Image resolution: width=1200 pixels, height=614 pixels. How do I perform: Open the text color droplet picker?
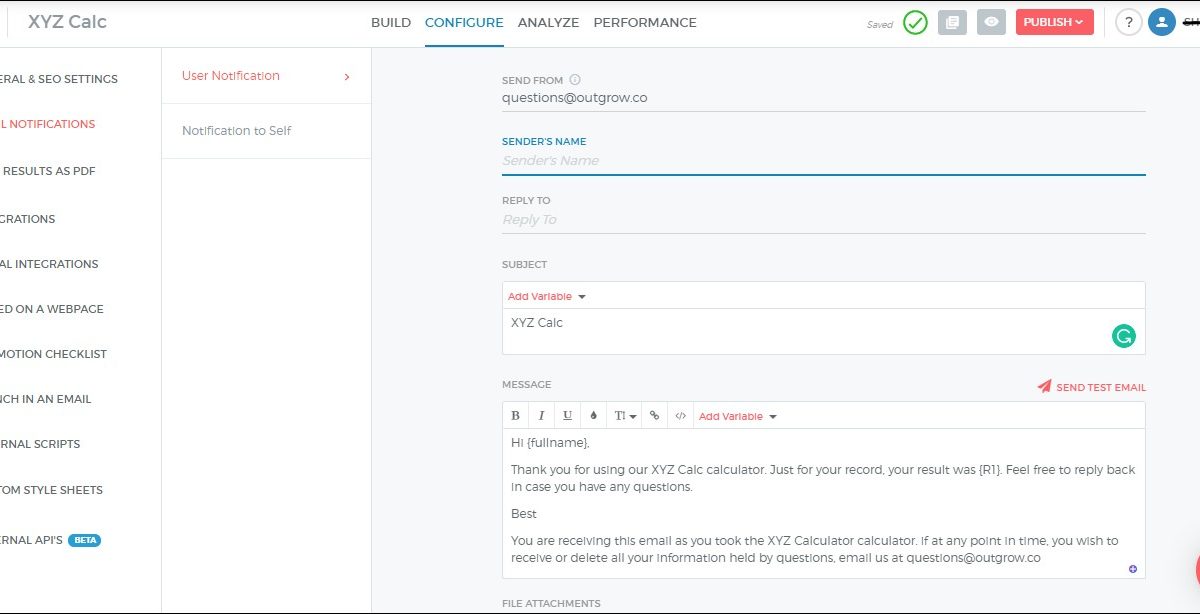tap(593, 416)
